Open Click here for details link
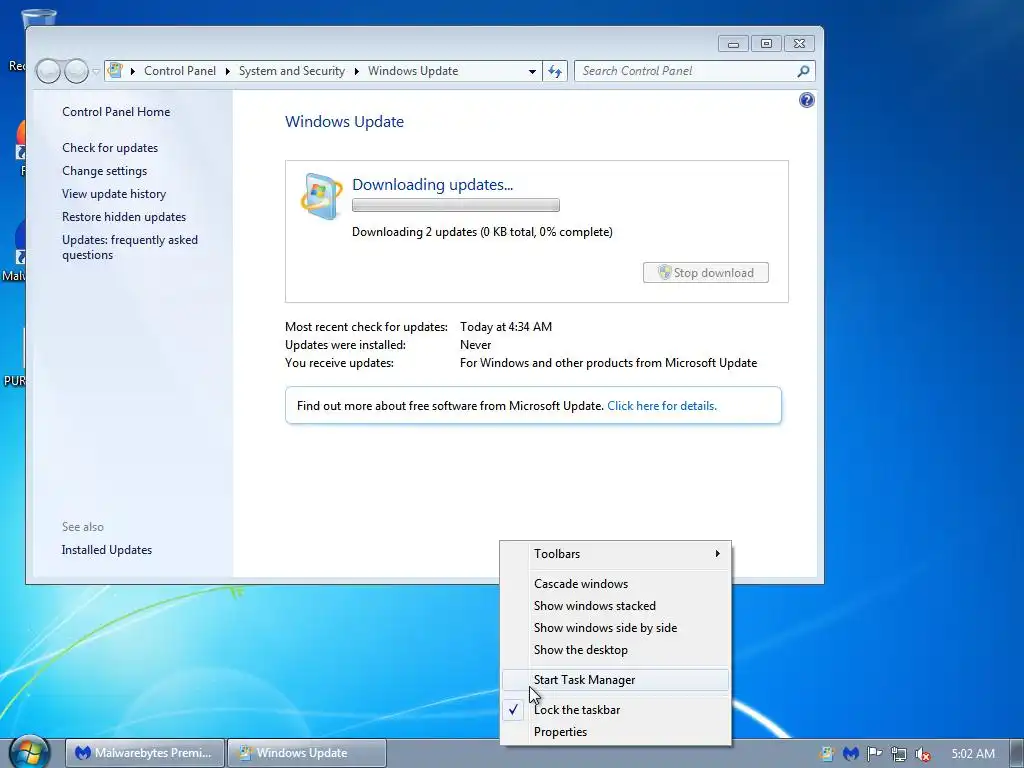 (x=662, y=406)
